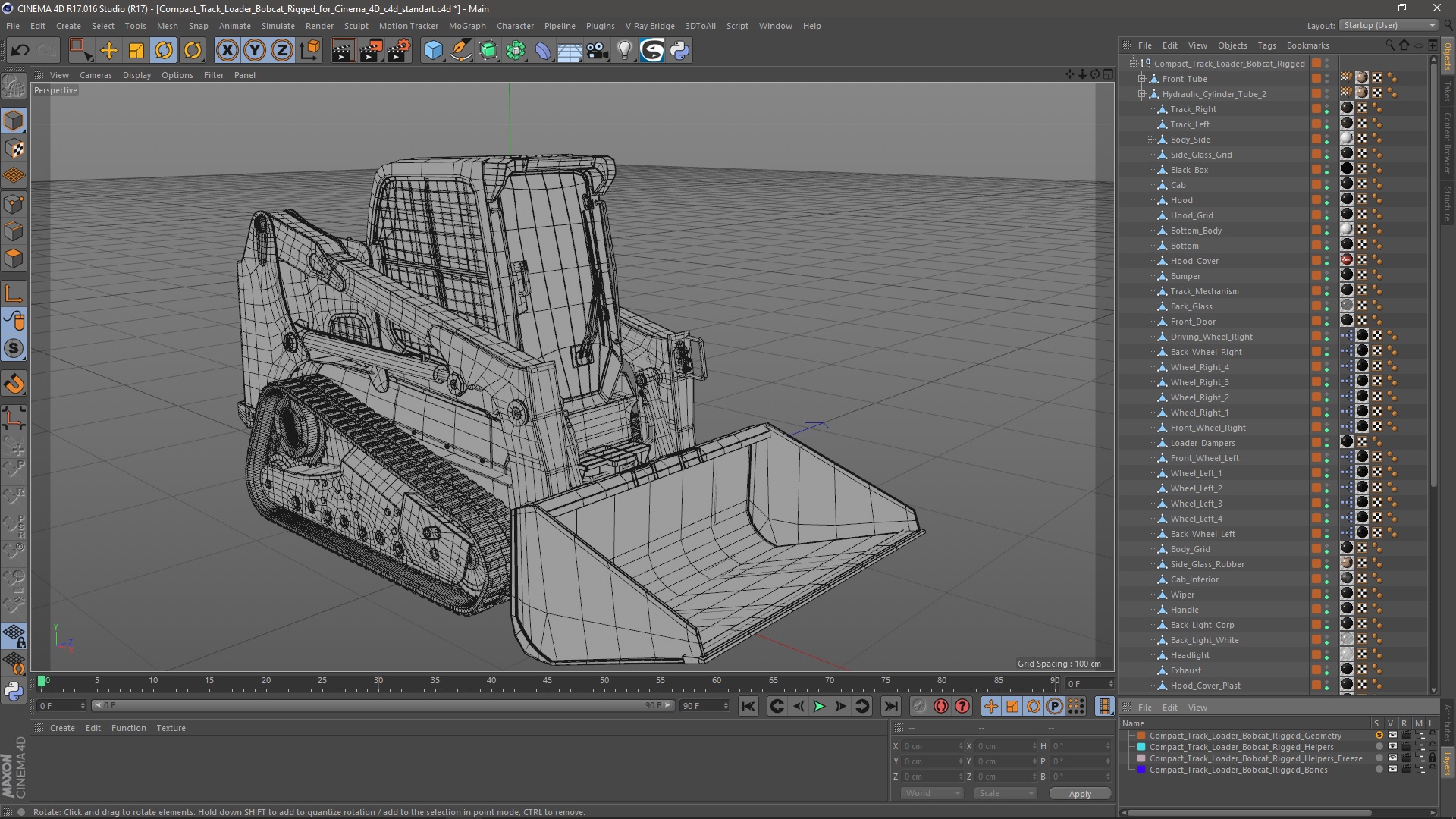The height and width of the screenshot is (819, 1456).
Task: Enable Snap magnet icon in left toolbar
Action: tap(14, 384)
